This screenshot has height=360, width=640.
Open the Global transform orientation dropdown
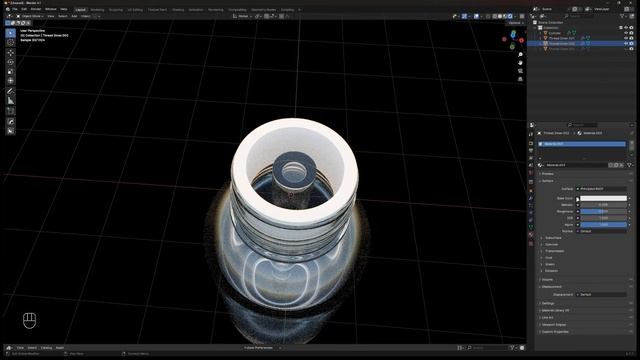pos(243,16)
